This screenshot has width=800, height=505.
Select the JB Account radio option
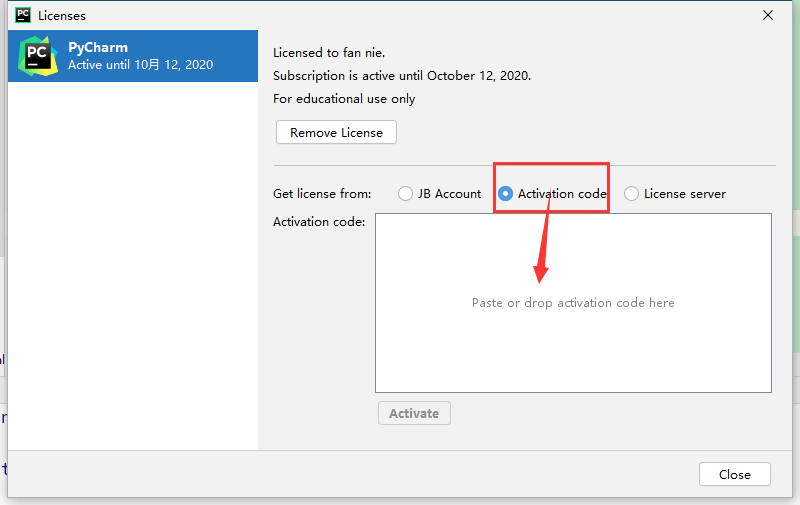tap(406, 194)
